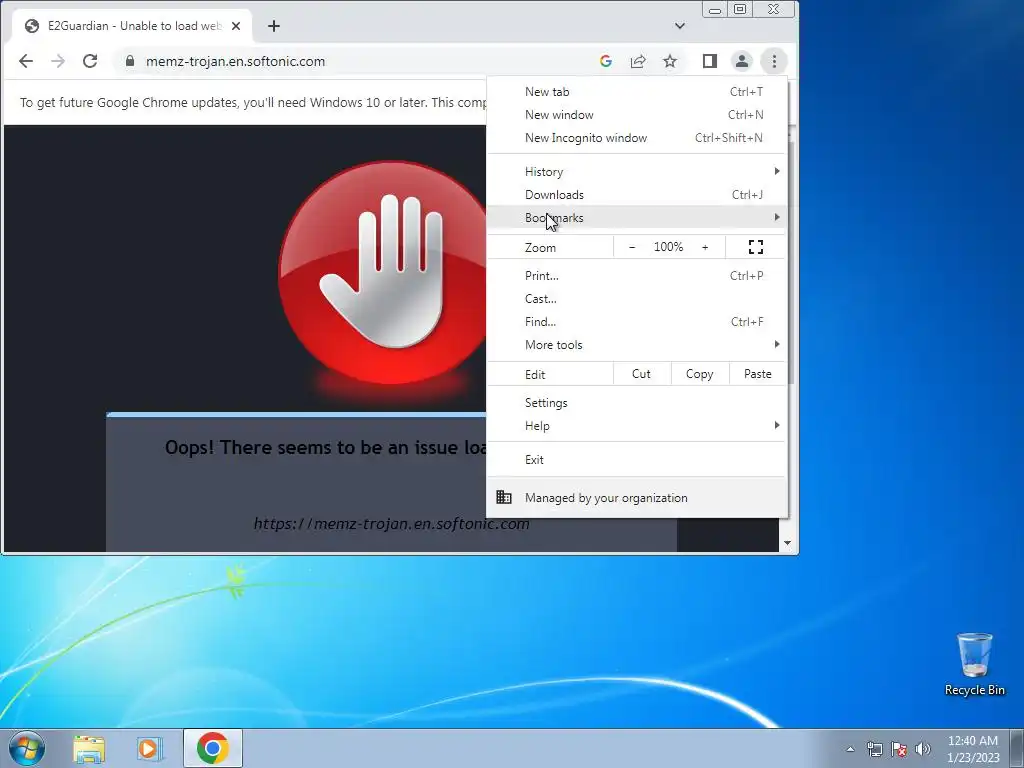1024x768 pixels.
Task: Click the Cut button in Edit row
Action: (x=641, y=374)
